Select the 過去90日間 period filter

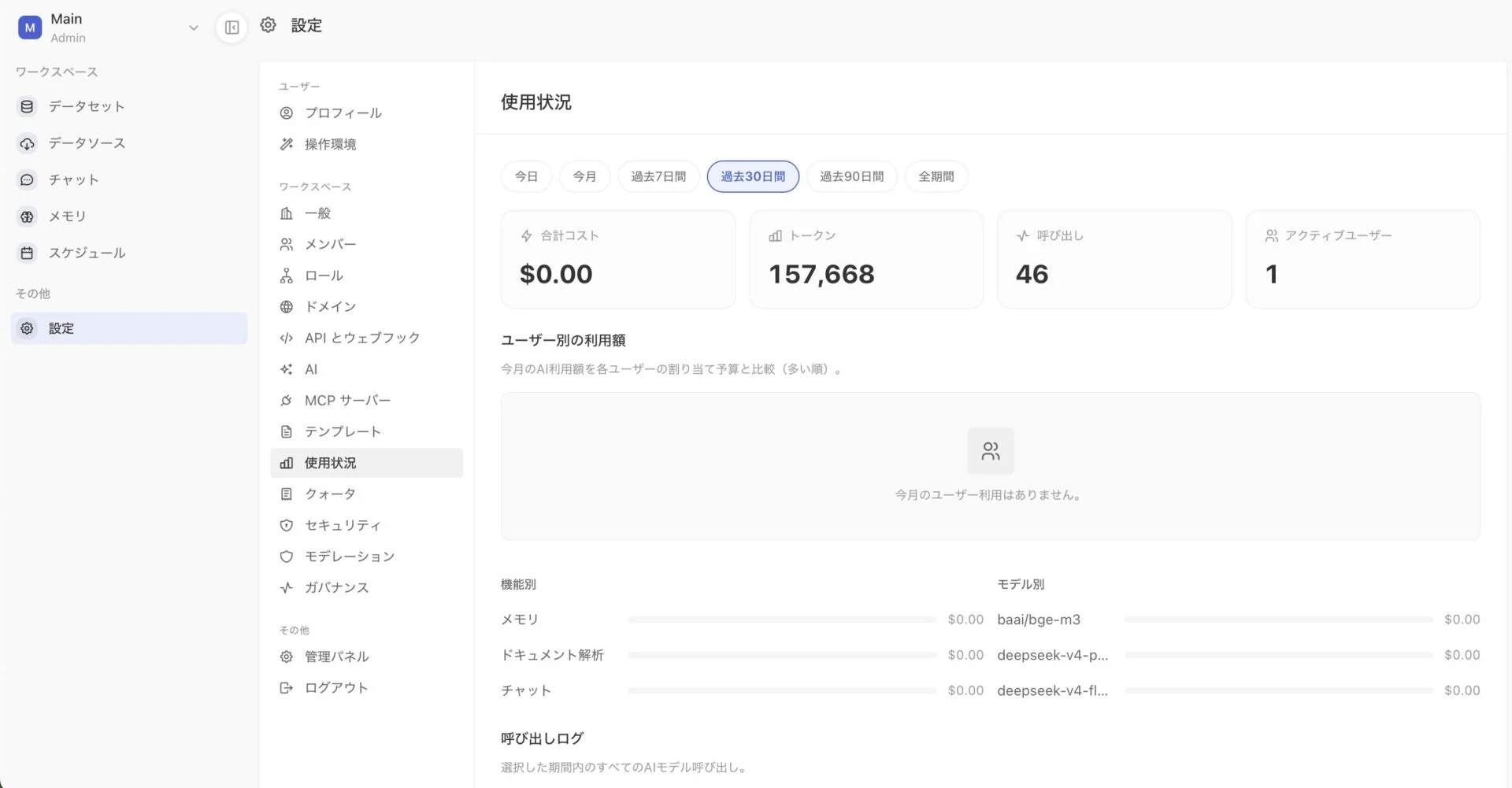pos(851,176)
